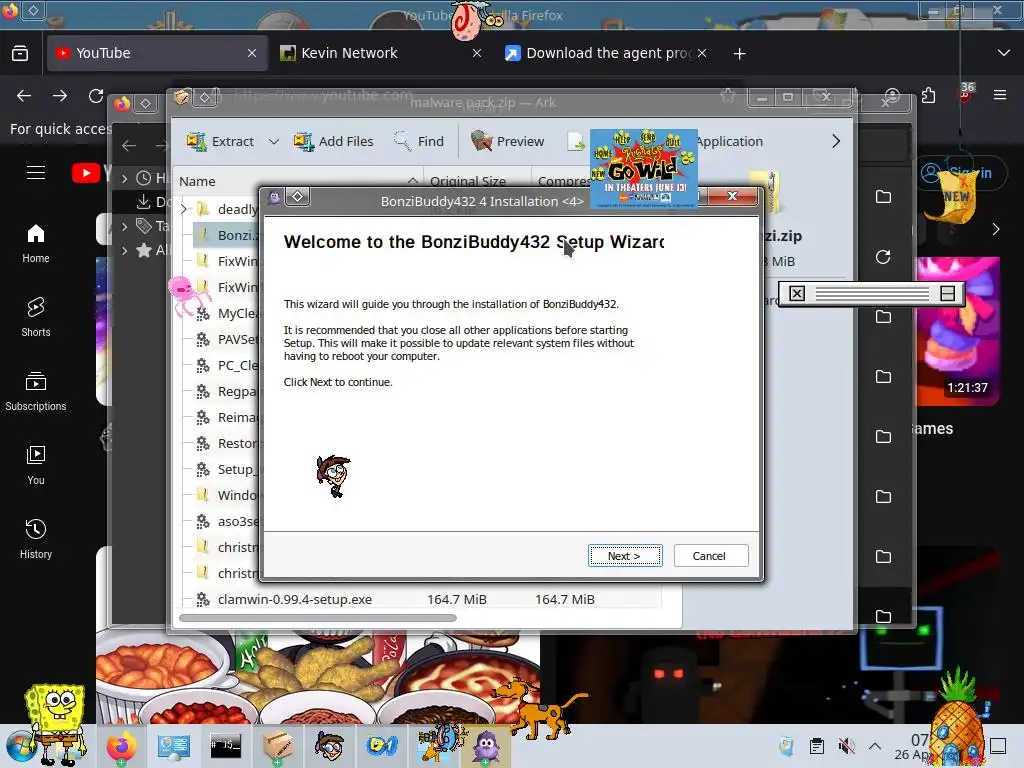Select the Setup_ entry in archive list
Viewport: 1024px width, 768px height.
227,470
